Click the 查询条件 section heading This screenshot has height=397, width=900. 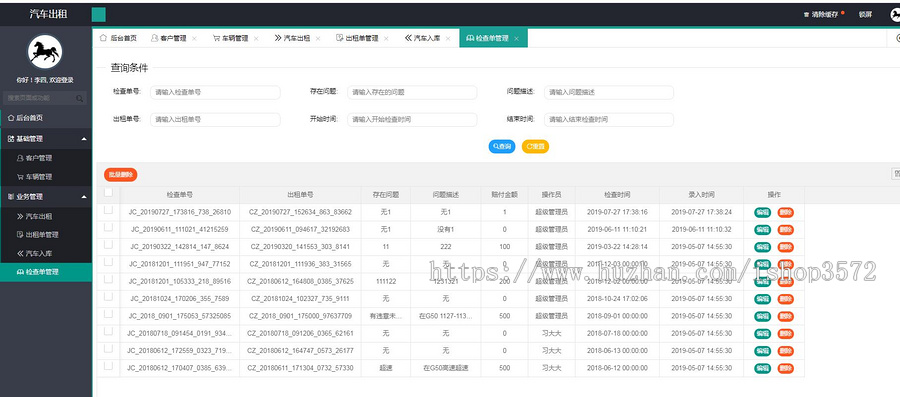(x=129, y=68)
